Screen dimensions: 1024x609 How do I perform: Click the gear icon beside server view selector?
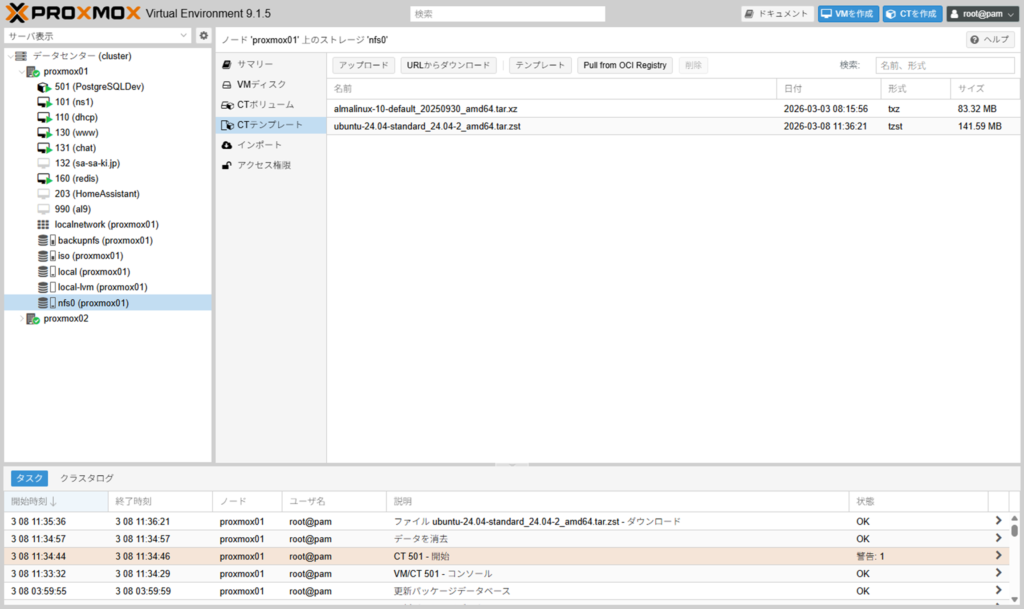point(204,36)
